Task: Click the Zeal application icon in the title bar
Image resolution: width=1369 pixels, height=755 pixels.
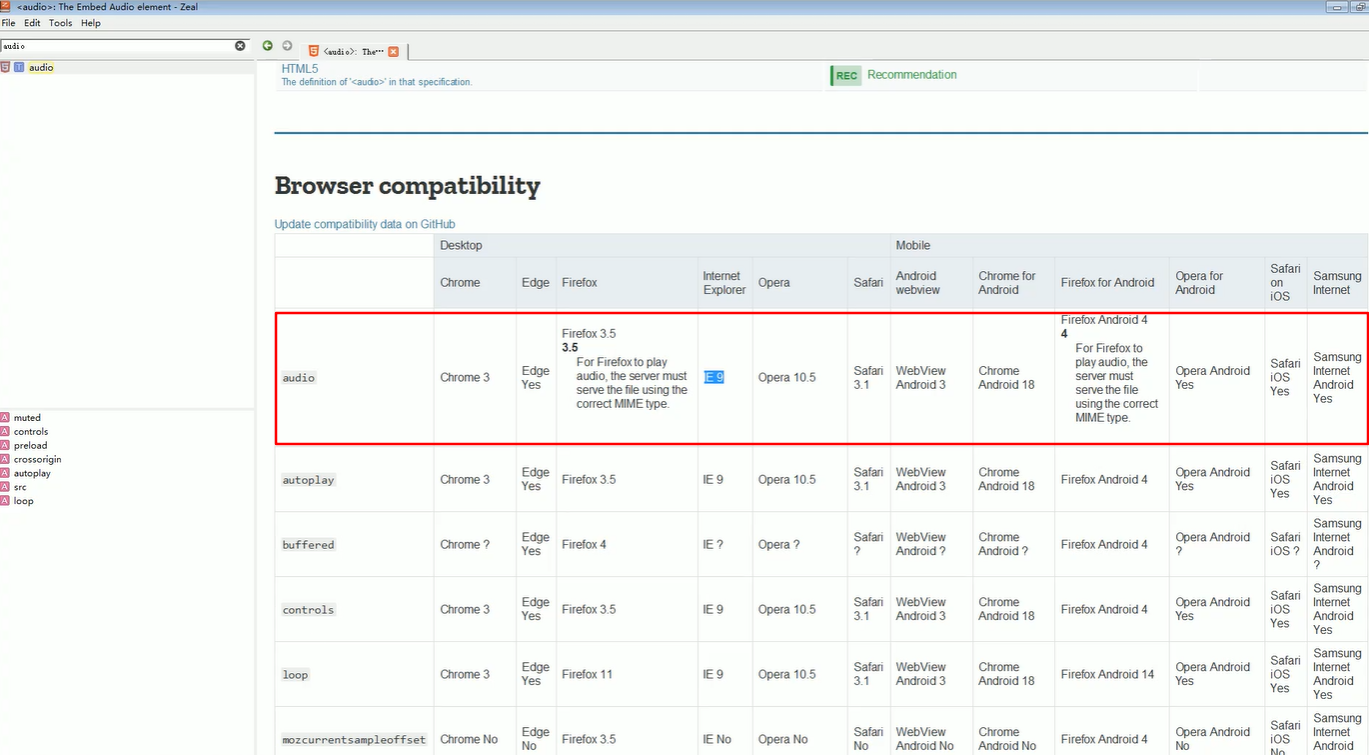Action: [x=6, y=6]
